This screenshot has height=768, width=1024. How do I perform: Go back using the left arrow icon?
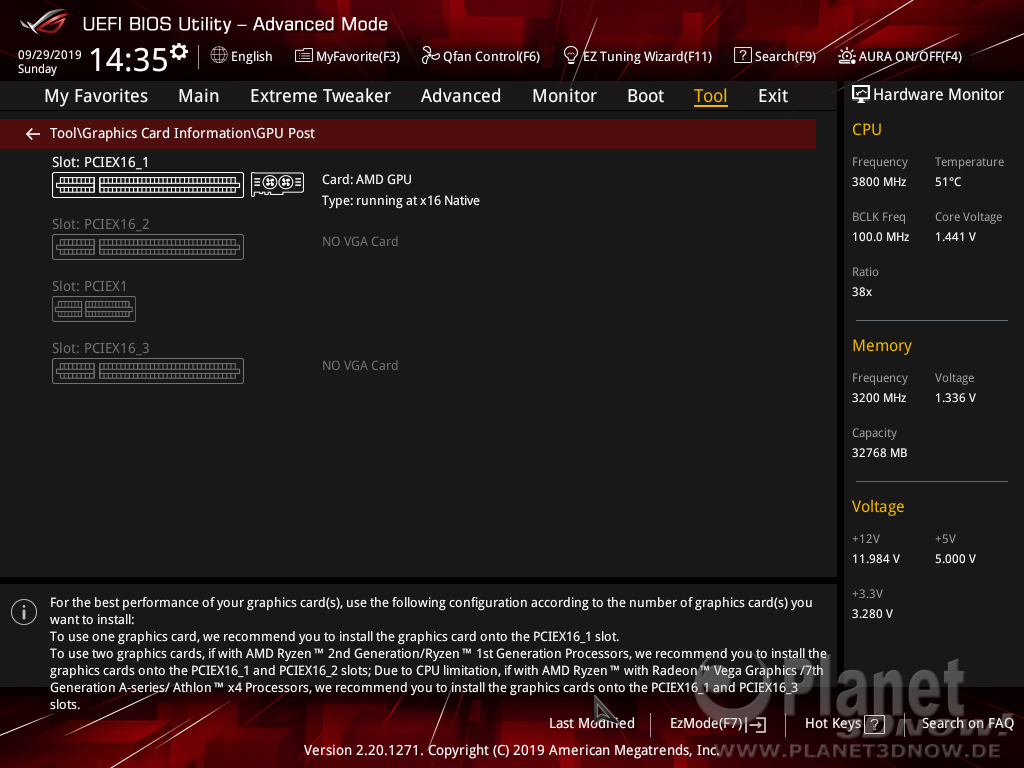coord(33,134)
